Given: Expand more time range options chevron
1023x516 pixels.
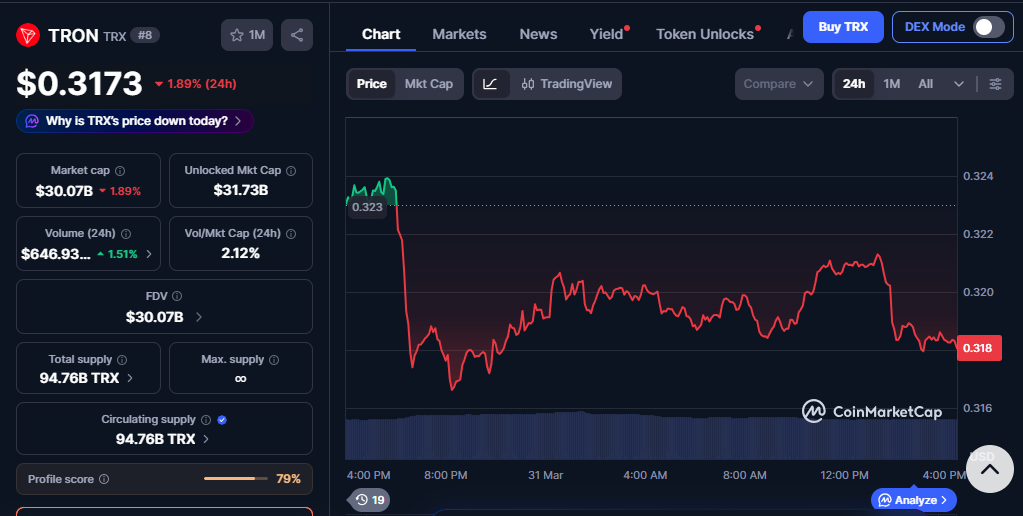Looking at the screenshot, I should pyautogui.click(x=959, y=84).
